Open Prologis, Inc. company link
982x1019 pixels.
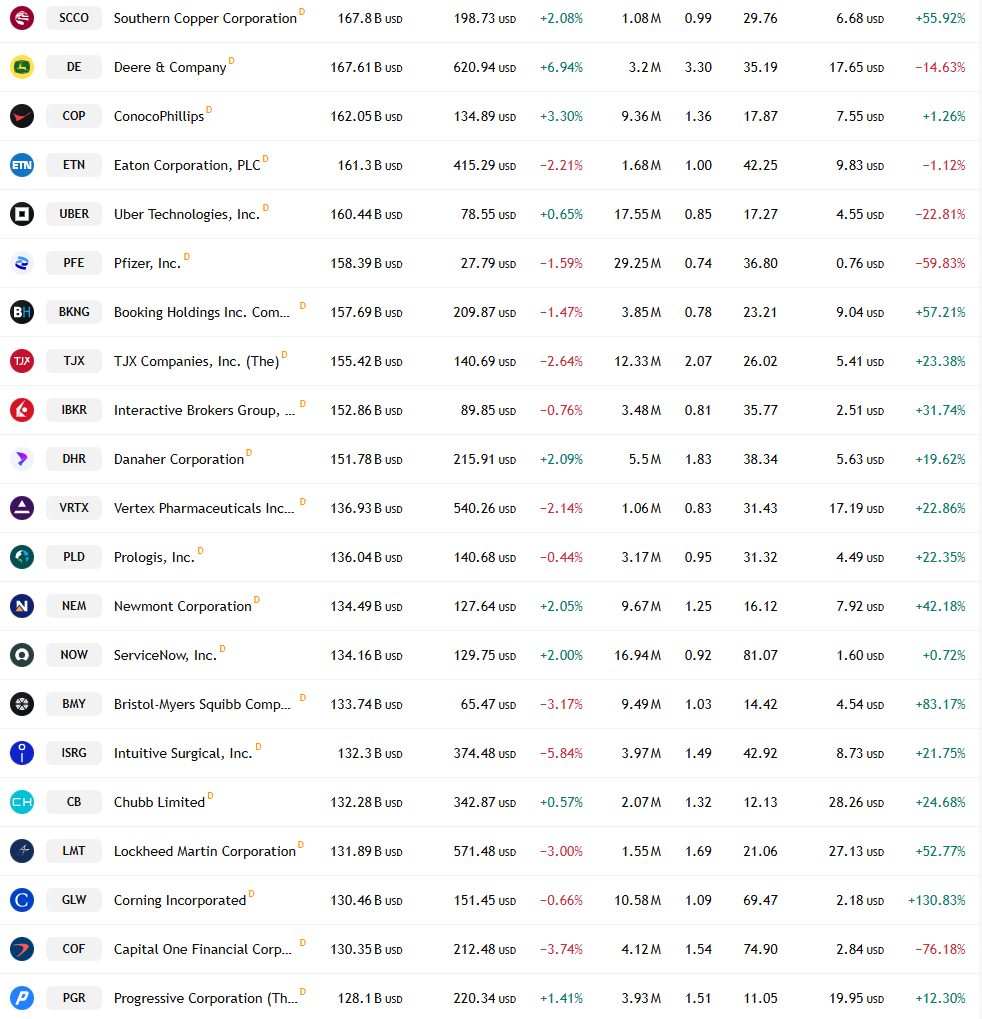pyautogui.click(x=154, y=558)
